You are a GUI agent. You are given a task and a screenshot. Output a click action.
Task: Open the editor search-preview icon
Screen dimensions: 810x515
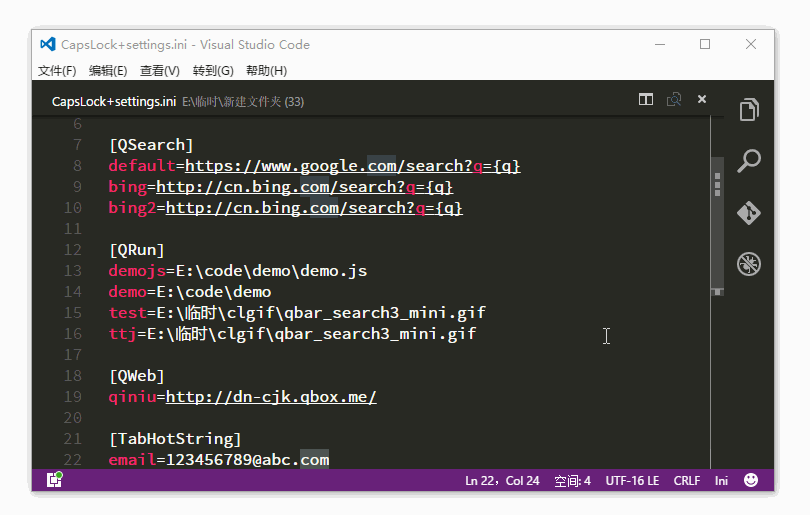coord(674,99)
